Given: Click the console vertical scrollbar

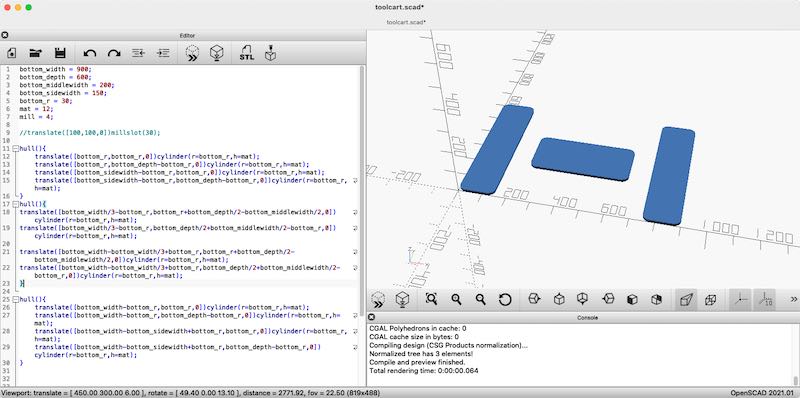Looking at the screenshot, I should 795,380.
